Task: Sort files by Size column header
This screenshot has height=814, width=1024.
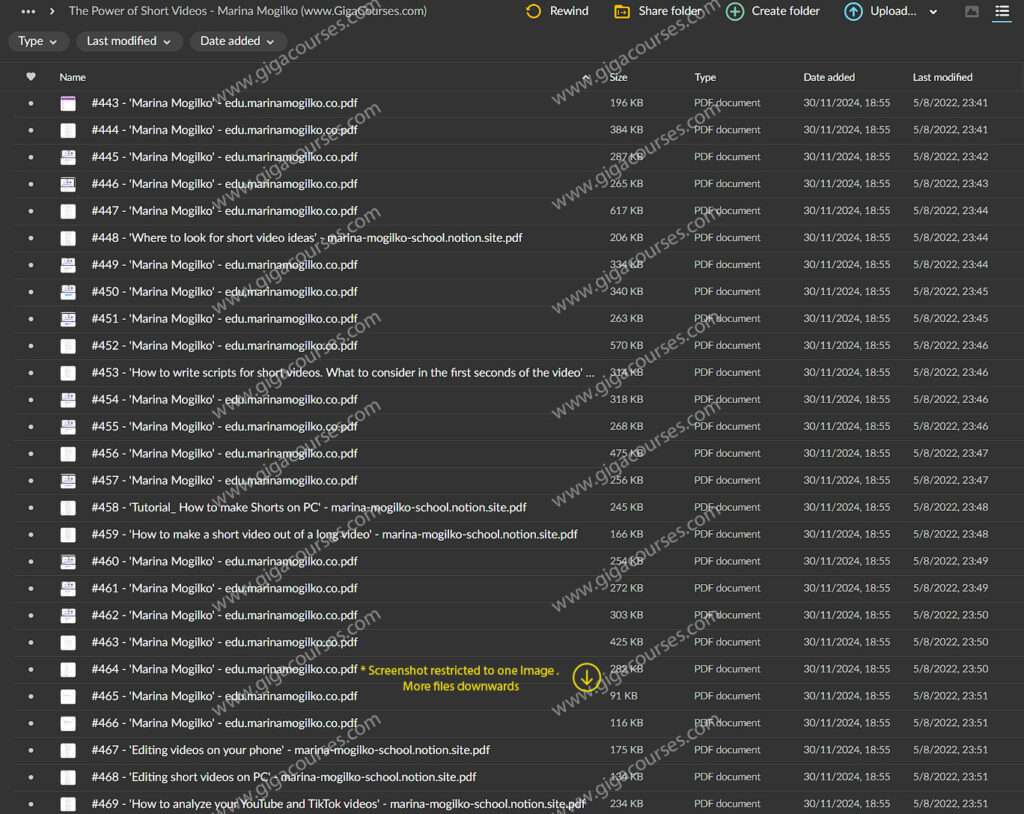Action: pos(618,77)
